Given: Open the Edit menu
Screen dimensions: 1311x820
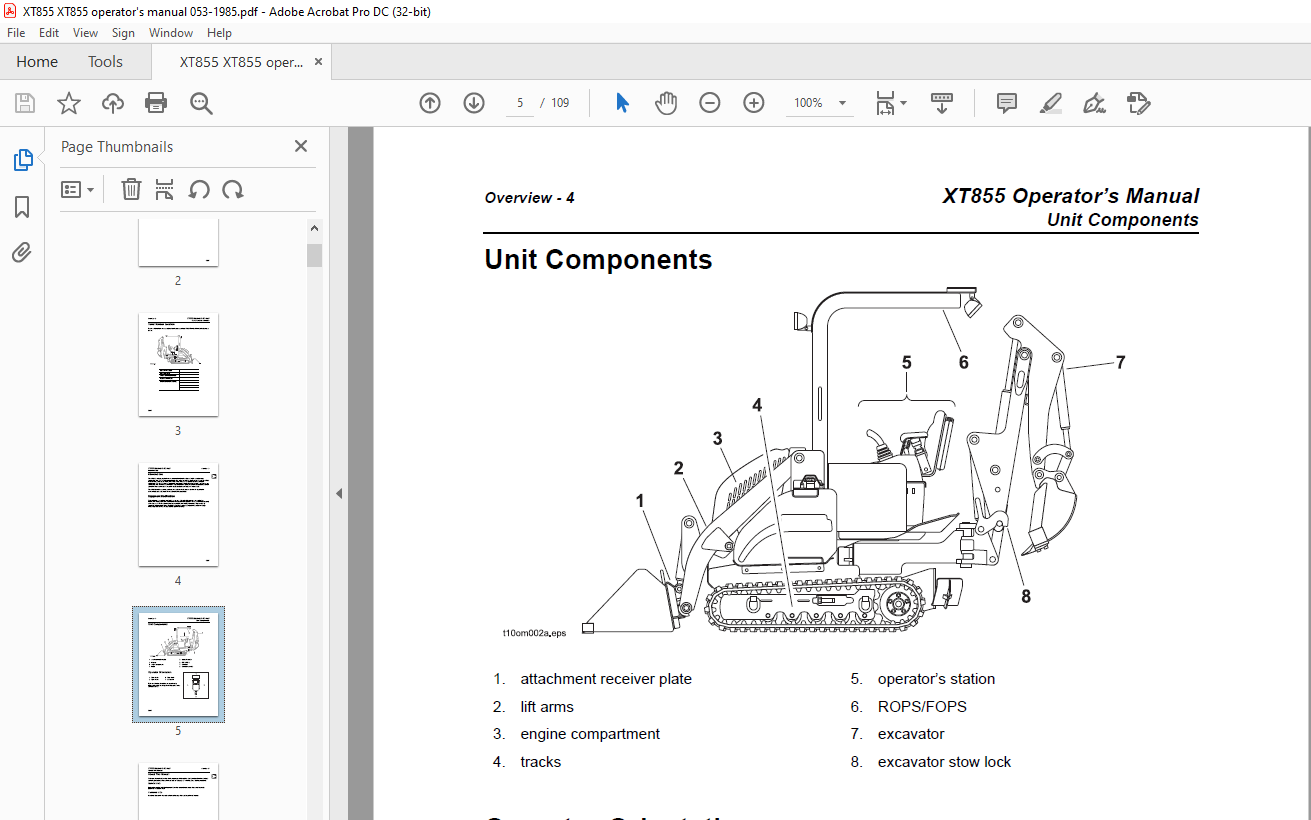Looking at the screenshot, I should point(49,33).
